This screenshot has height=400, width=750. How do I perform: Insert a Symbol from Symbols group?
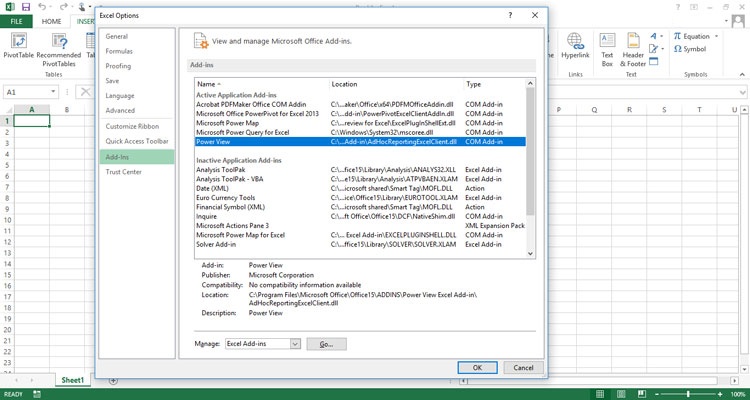pyautogui.click(x=690, y=49)
